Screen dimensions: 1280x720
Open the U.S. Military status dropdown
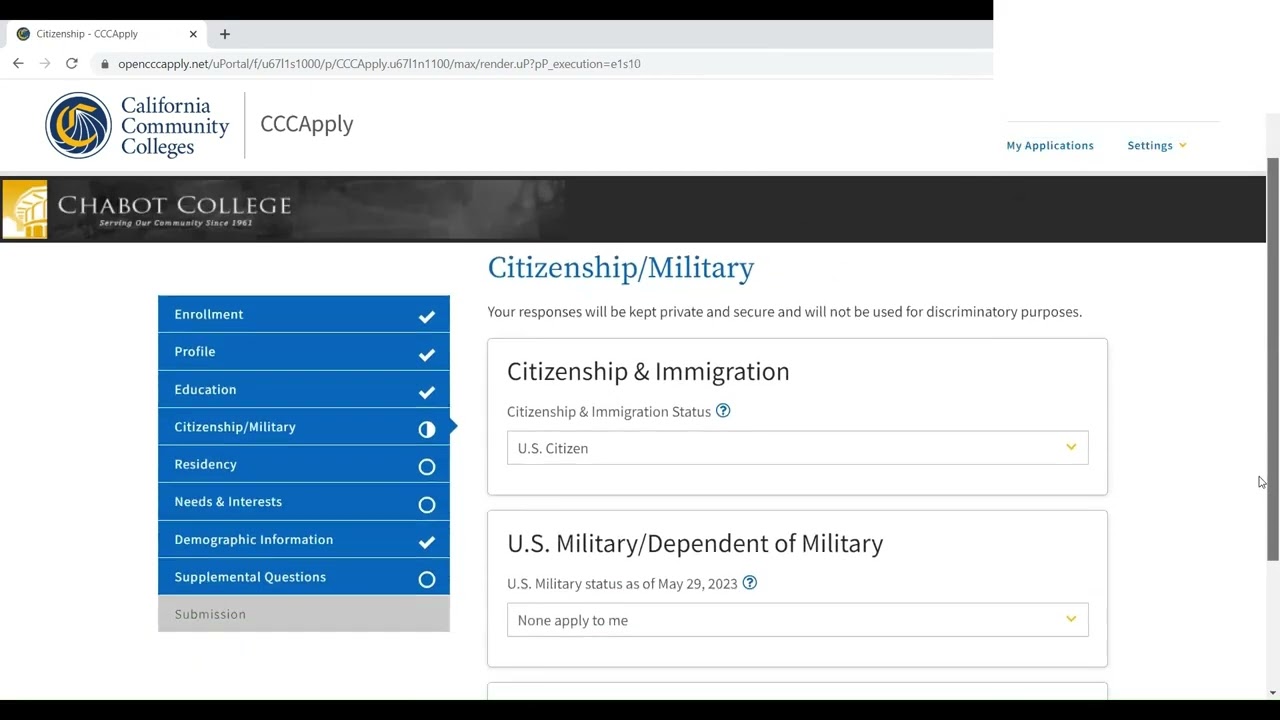[797, 620]
